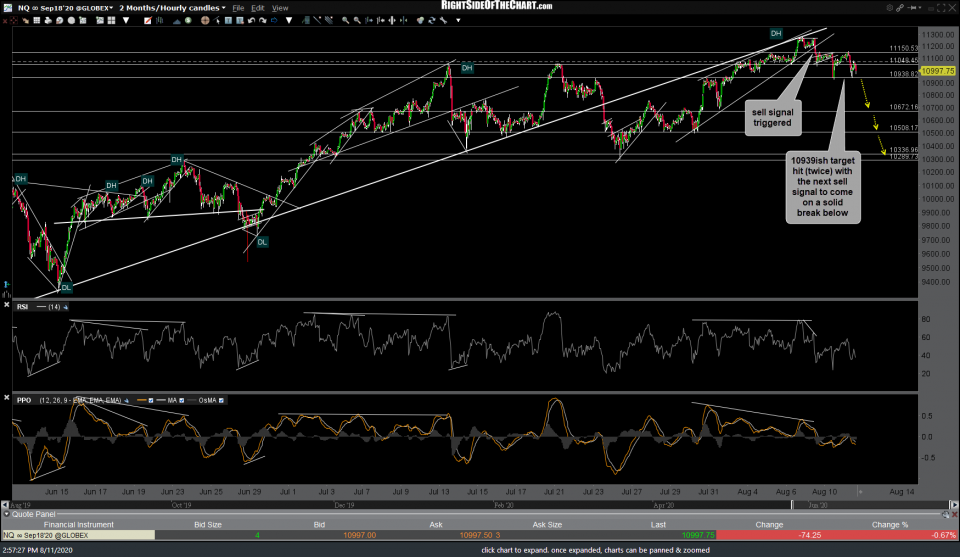Close the RSI indicator panel
This screenshot has width=960, height=557.
click(7, 304)
